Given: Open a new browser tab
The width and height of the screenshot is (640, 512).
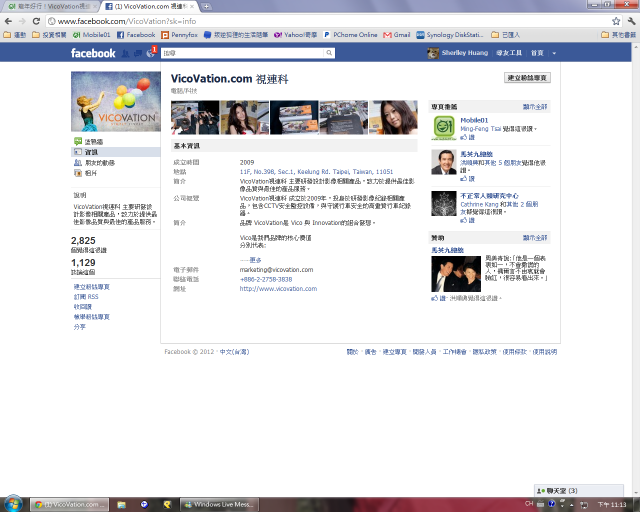Looking at the screenshot, I should pyautogui.click(x=207, y=6).
